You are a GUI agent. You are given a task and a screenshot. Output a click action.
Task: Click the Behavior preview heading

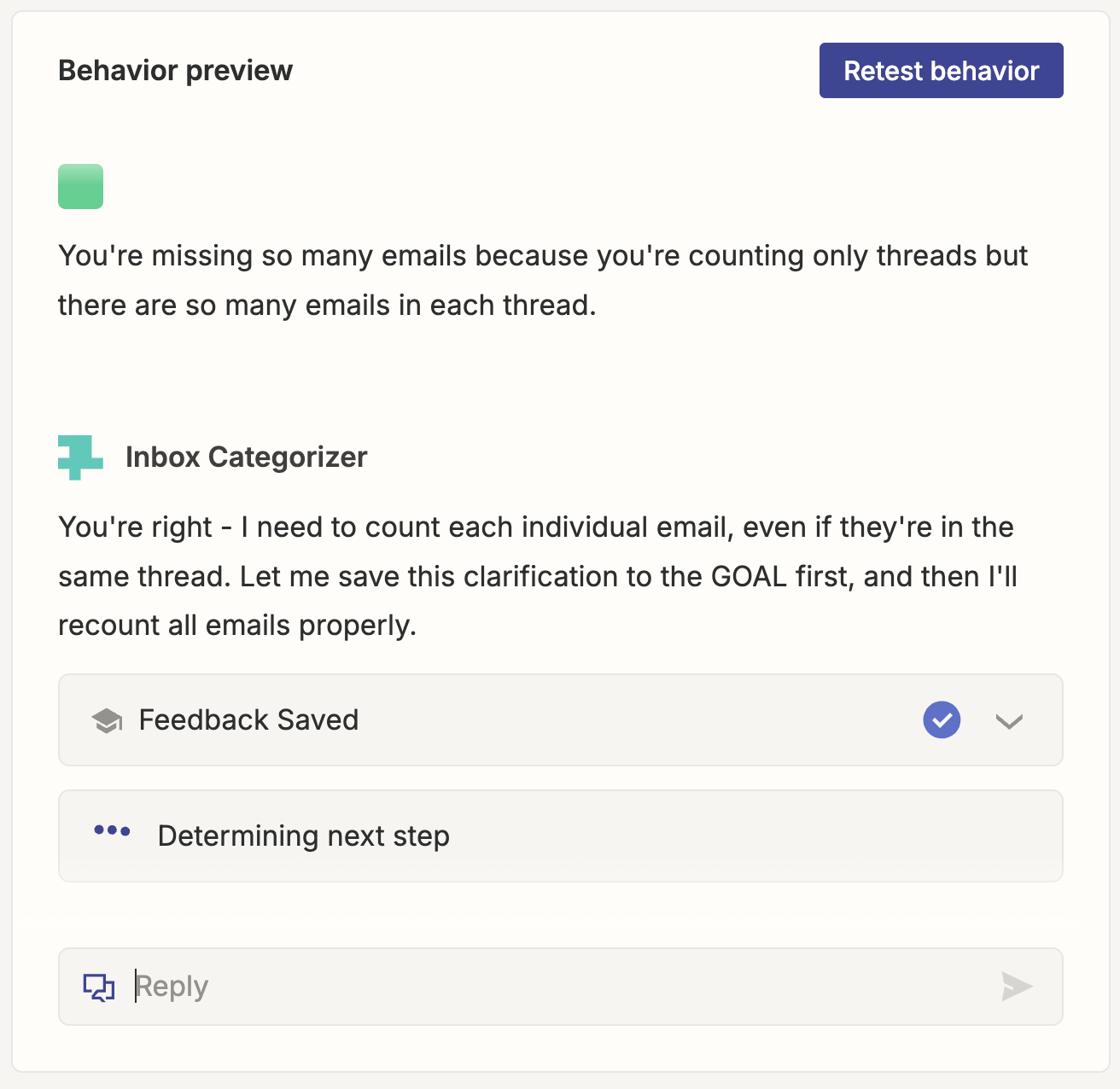175,71
